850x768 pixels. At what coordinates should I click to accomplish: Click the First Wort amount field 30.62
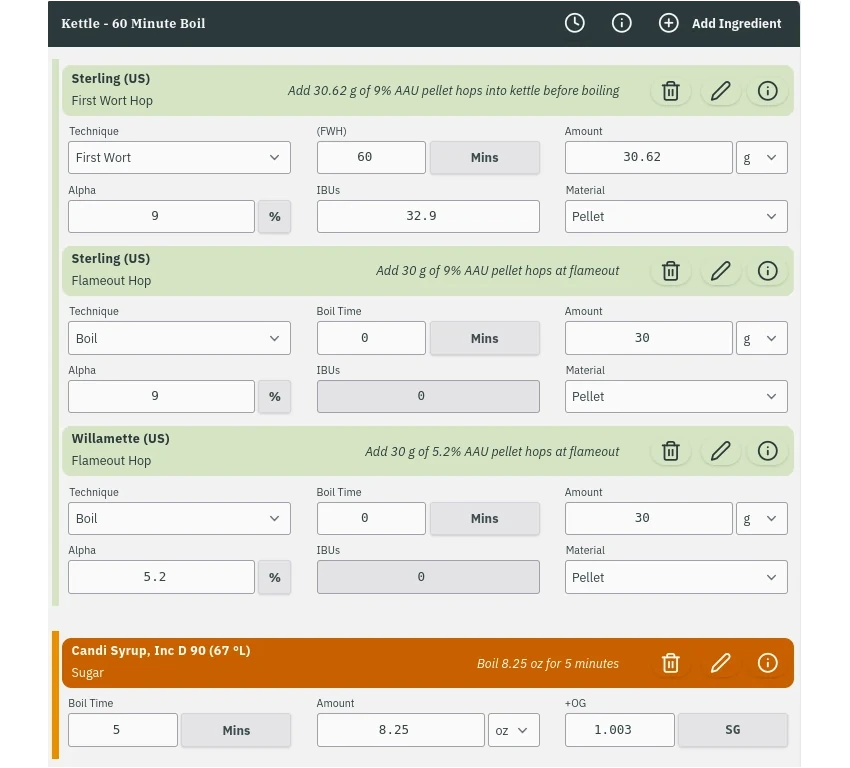click(x=648, y=157)
